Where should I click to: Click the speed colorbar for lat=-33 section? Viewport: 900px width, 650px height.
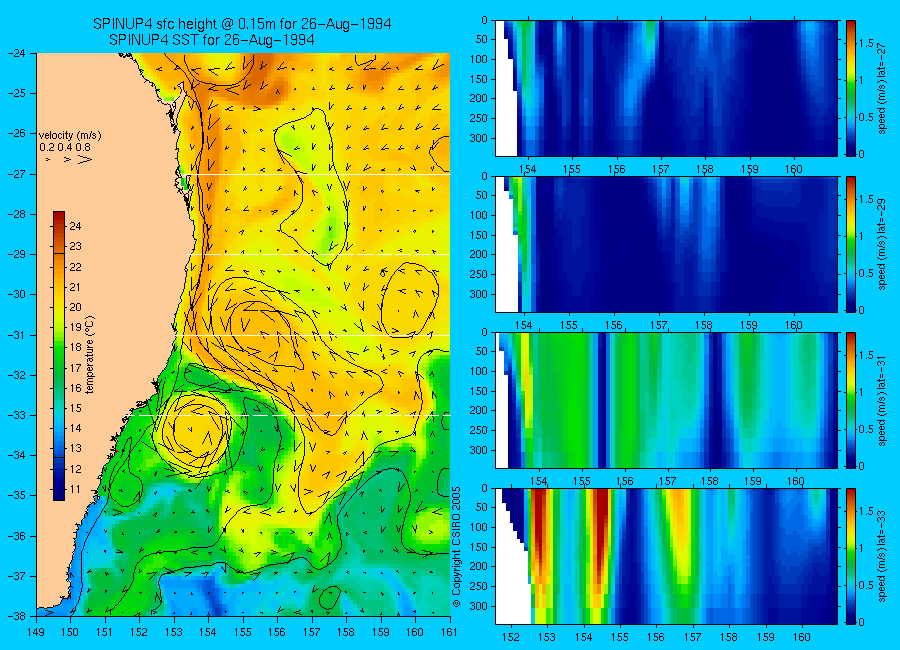(850, 556)
